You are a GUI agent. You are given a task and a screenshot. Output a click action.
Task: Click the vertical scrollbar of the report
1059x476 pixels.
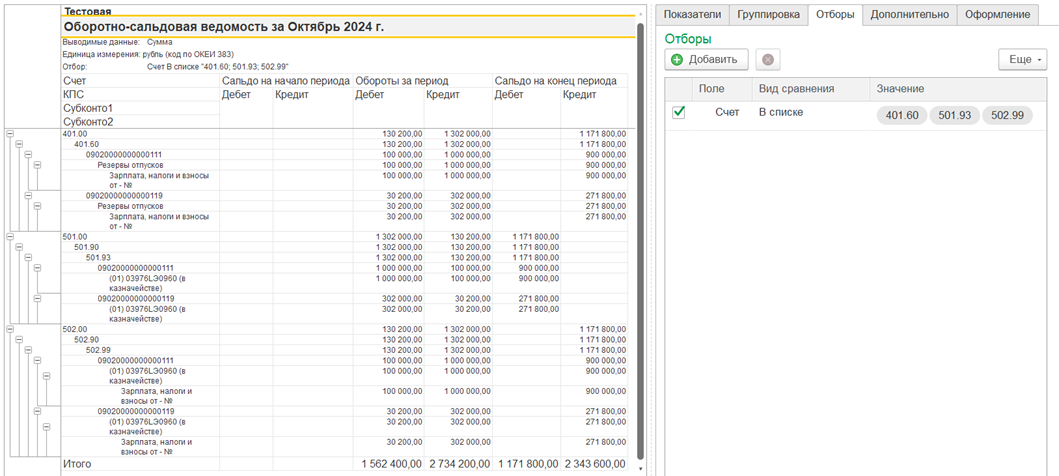(x=640, y=240)
